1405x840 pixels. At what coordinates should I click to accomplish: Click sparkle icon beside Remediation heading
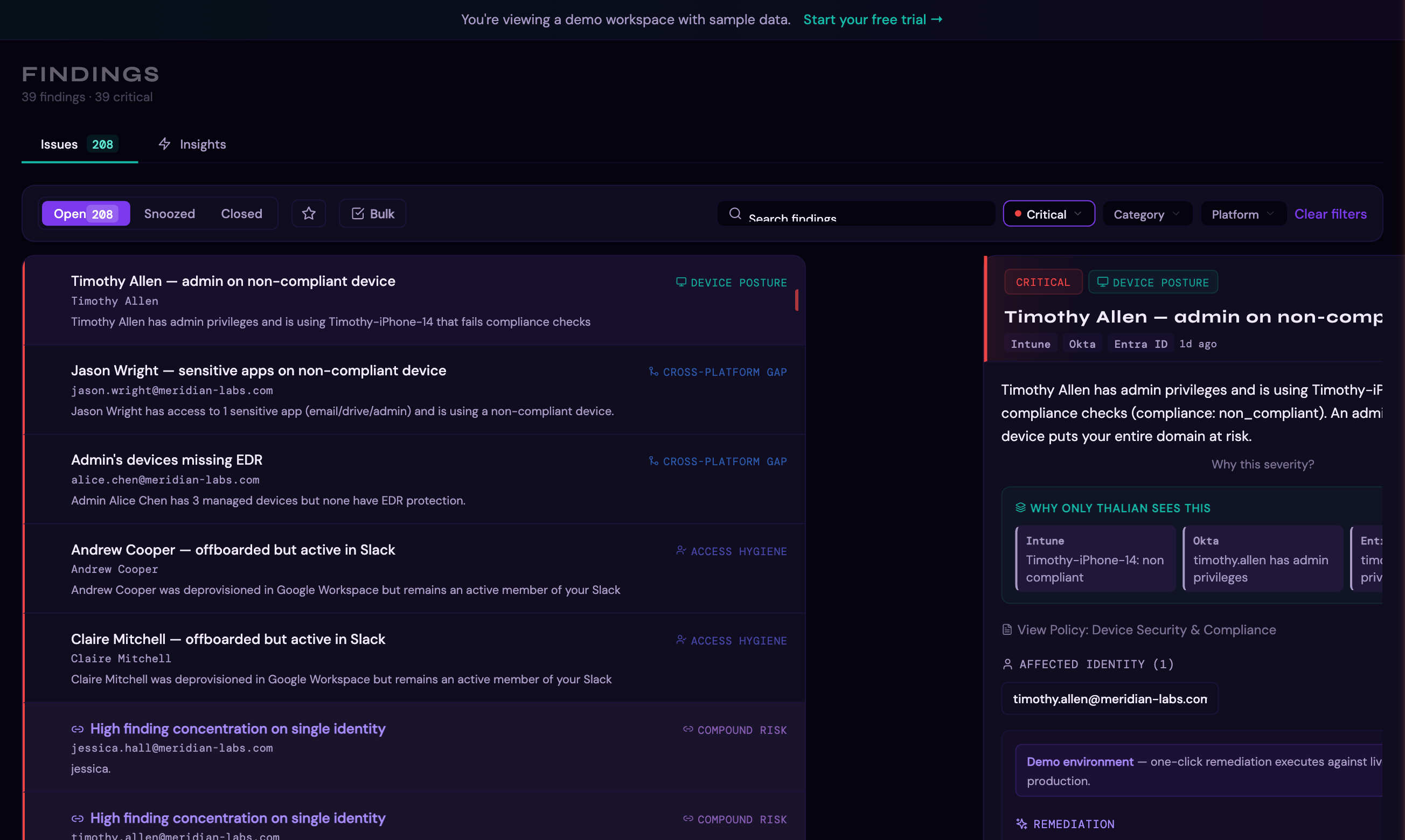(1021, 824)
